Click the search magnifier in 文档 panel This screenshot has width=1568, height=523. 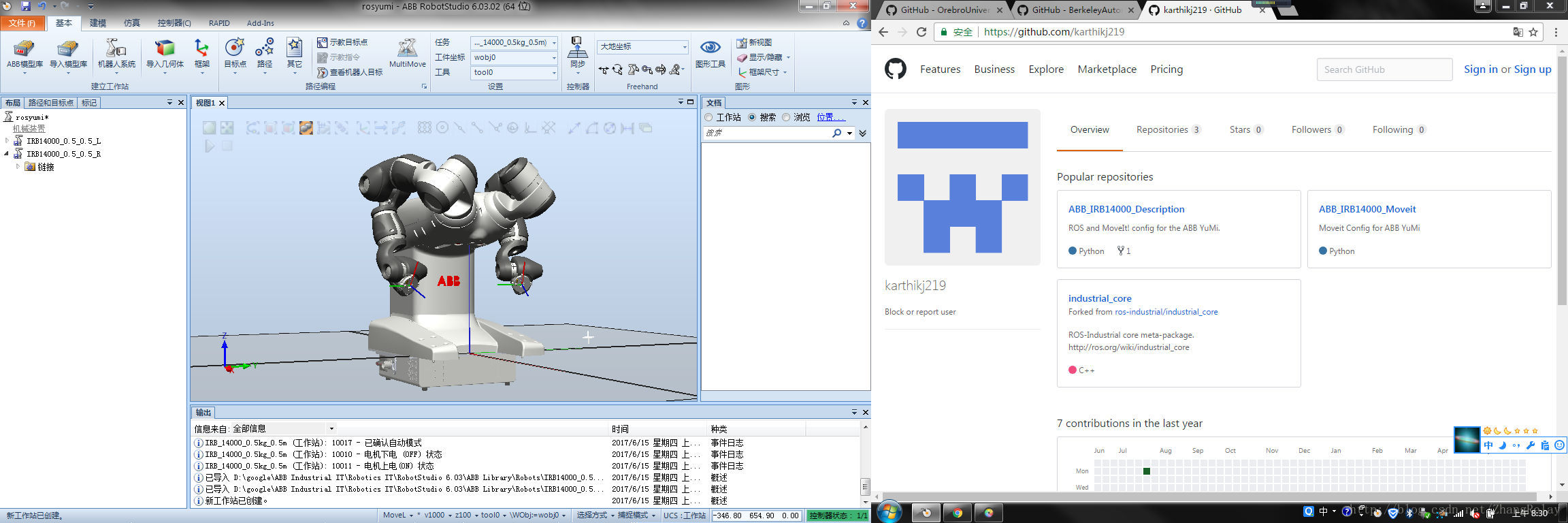[x=836, y=133]
